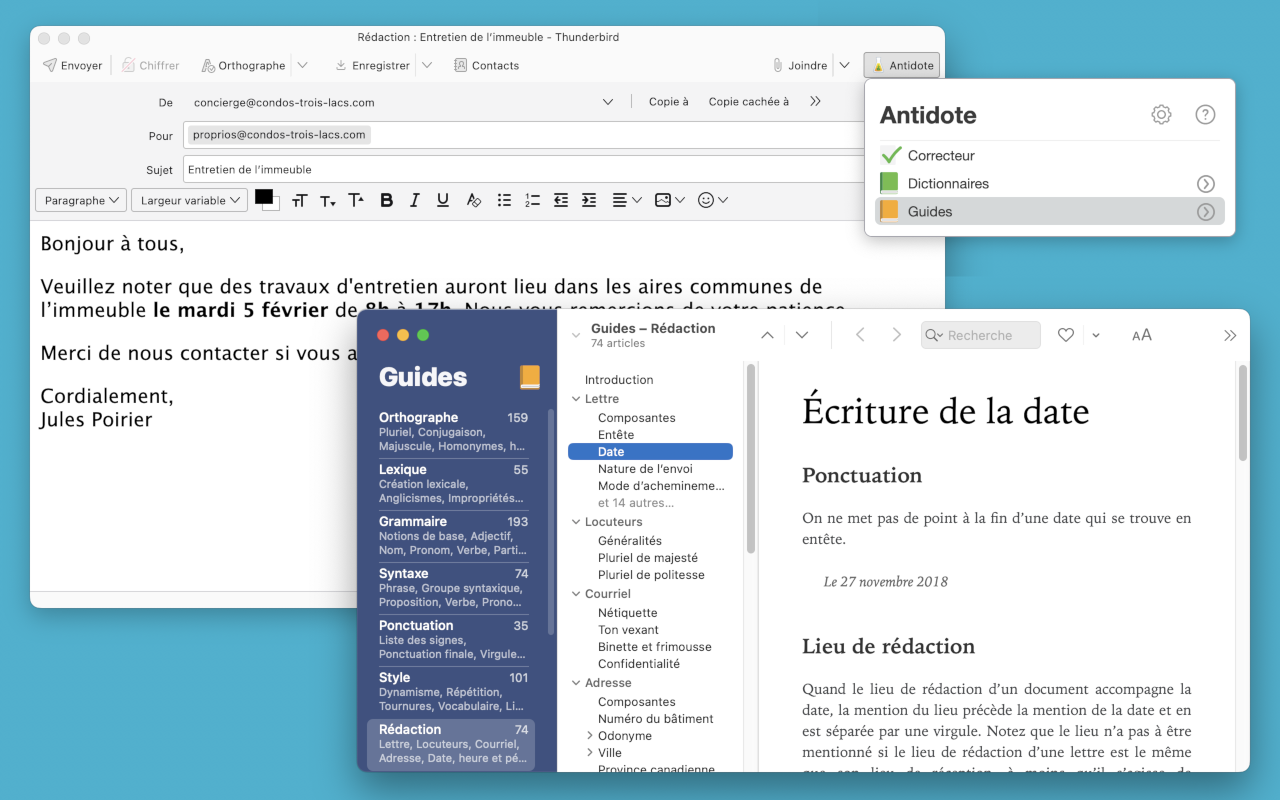The width and height of the screenshot is (1280, 800).
Task: Click the Guides toolbar overflow chevrons
Action: tap(1230, 335)
